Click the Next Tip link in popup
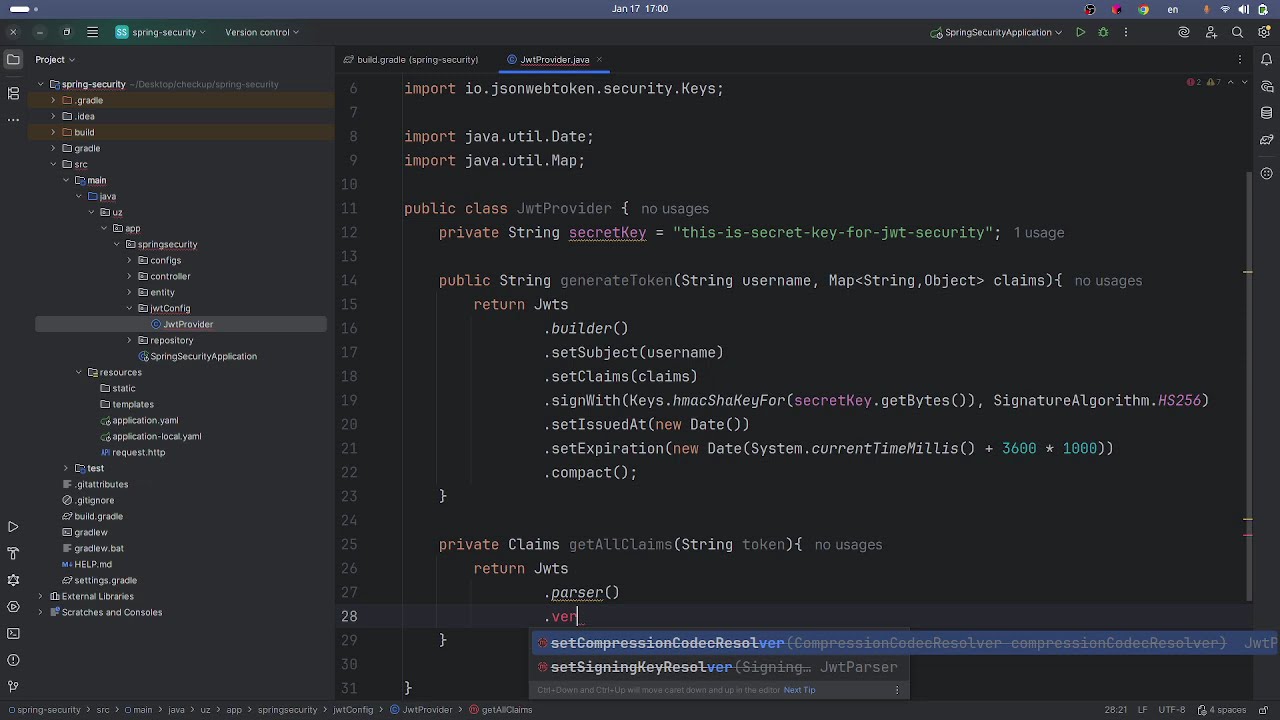The width and height of the screenshot is (1280, 720). [799, 690]
